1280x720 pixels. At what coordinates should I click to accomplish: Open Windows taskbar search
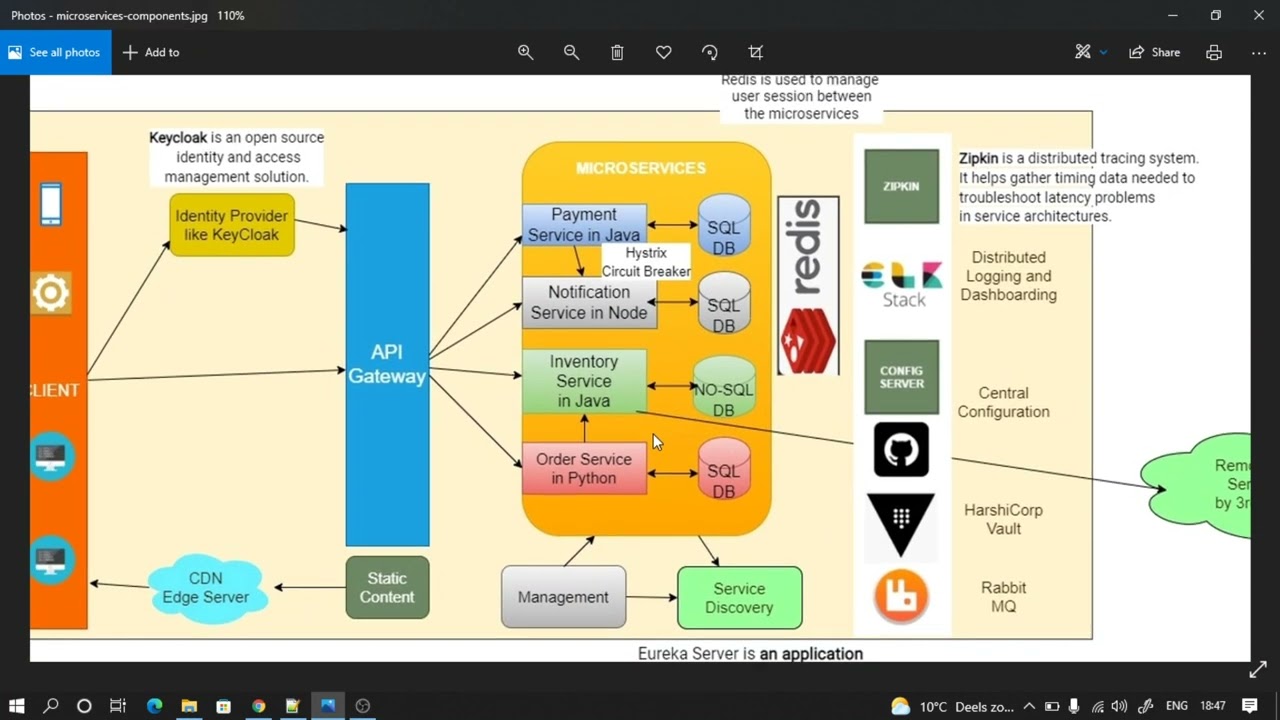coord(51,706)
